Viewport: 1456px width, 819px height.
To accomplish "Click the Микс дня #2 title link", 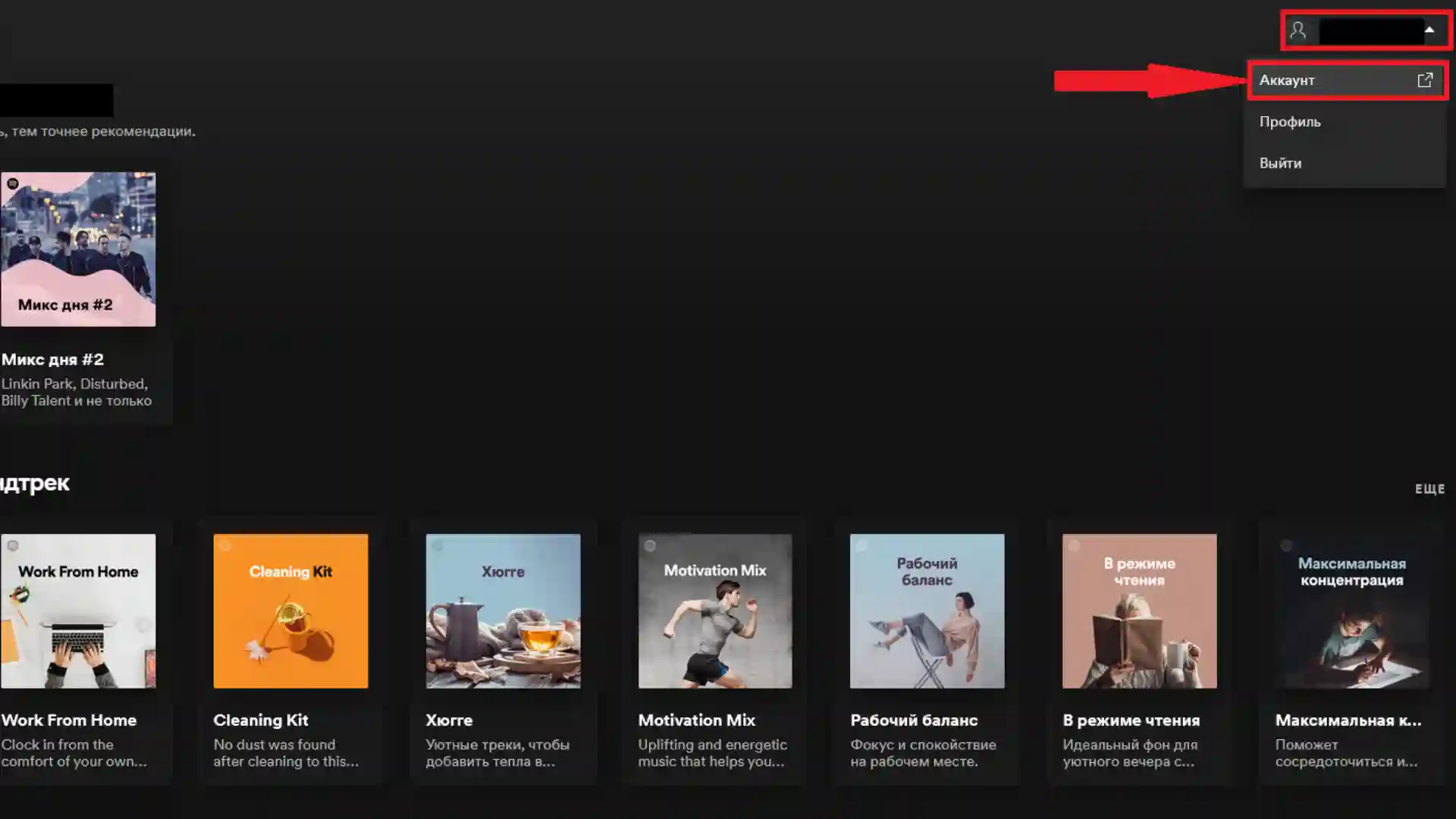I will point(52,359).
